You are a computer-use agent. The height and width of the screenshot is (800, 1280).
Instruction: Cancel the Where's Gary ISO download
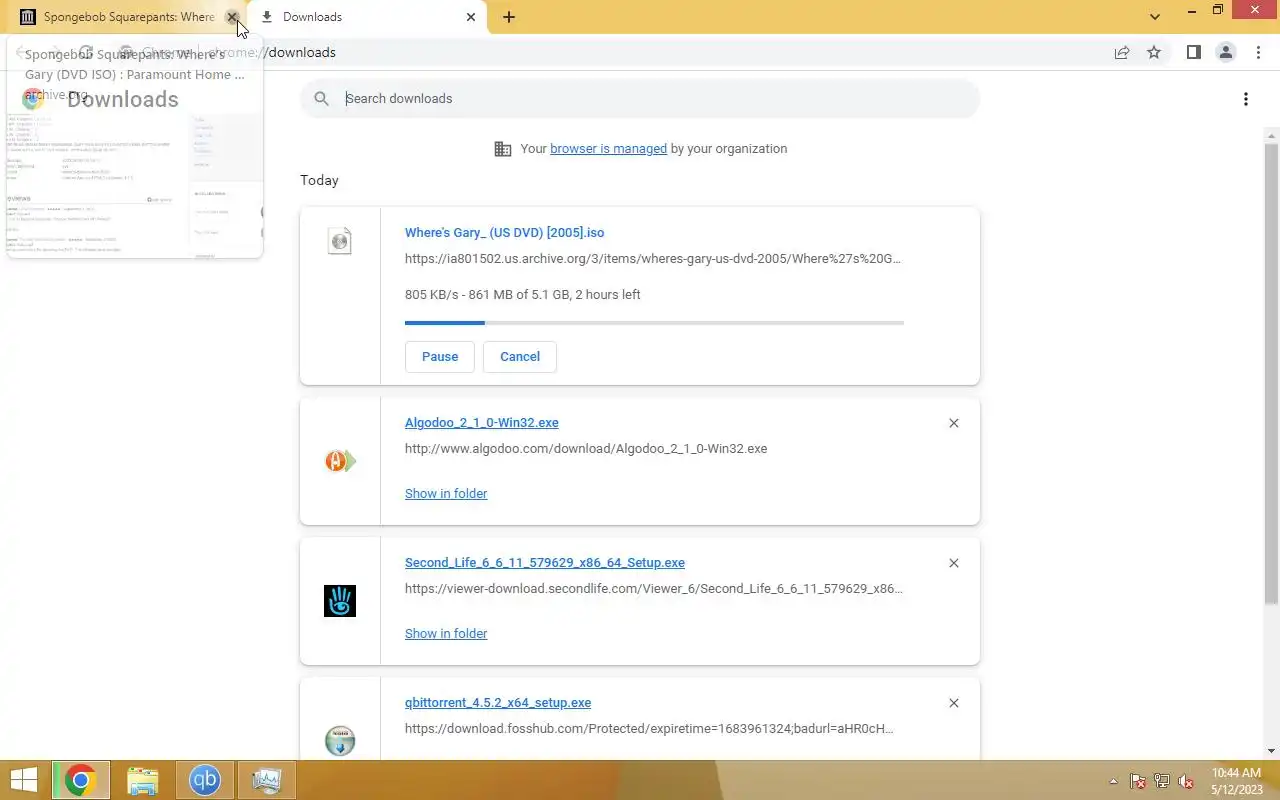520,356
